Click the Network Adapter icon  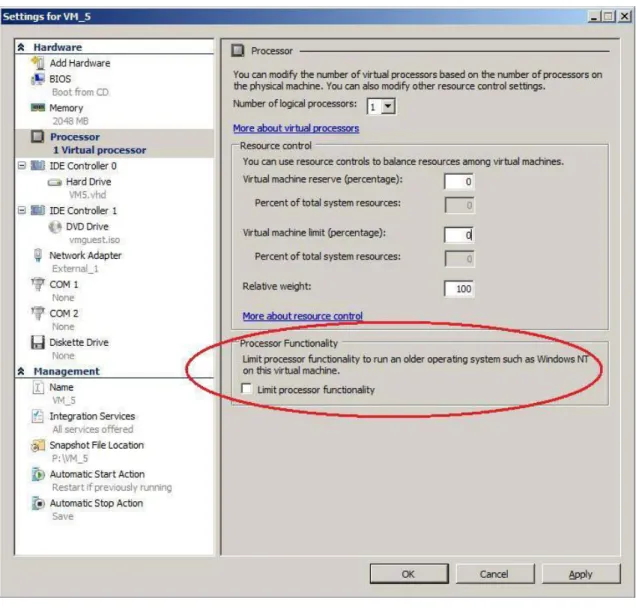(x=38, y=255)
